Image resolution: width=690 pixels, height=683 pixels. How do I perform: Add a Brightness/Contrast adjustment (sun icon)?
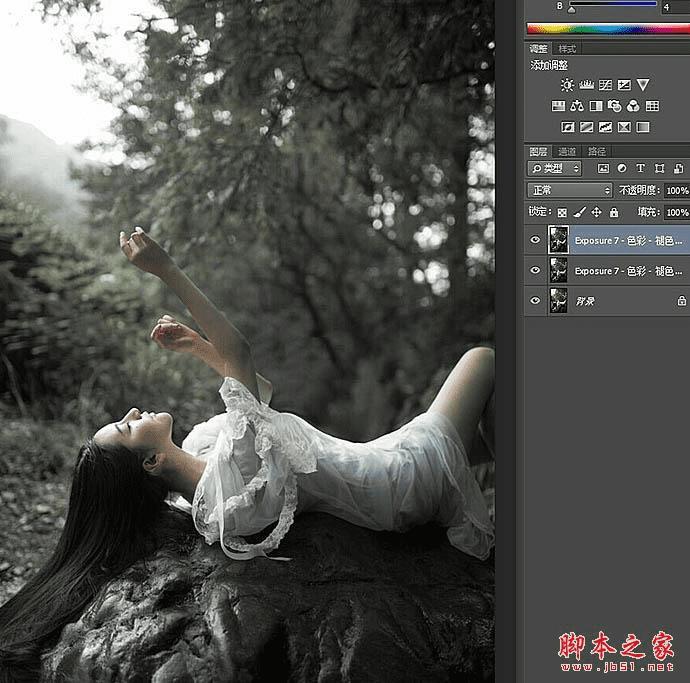point(567,84)
